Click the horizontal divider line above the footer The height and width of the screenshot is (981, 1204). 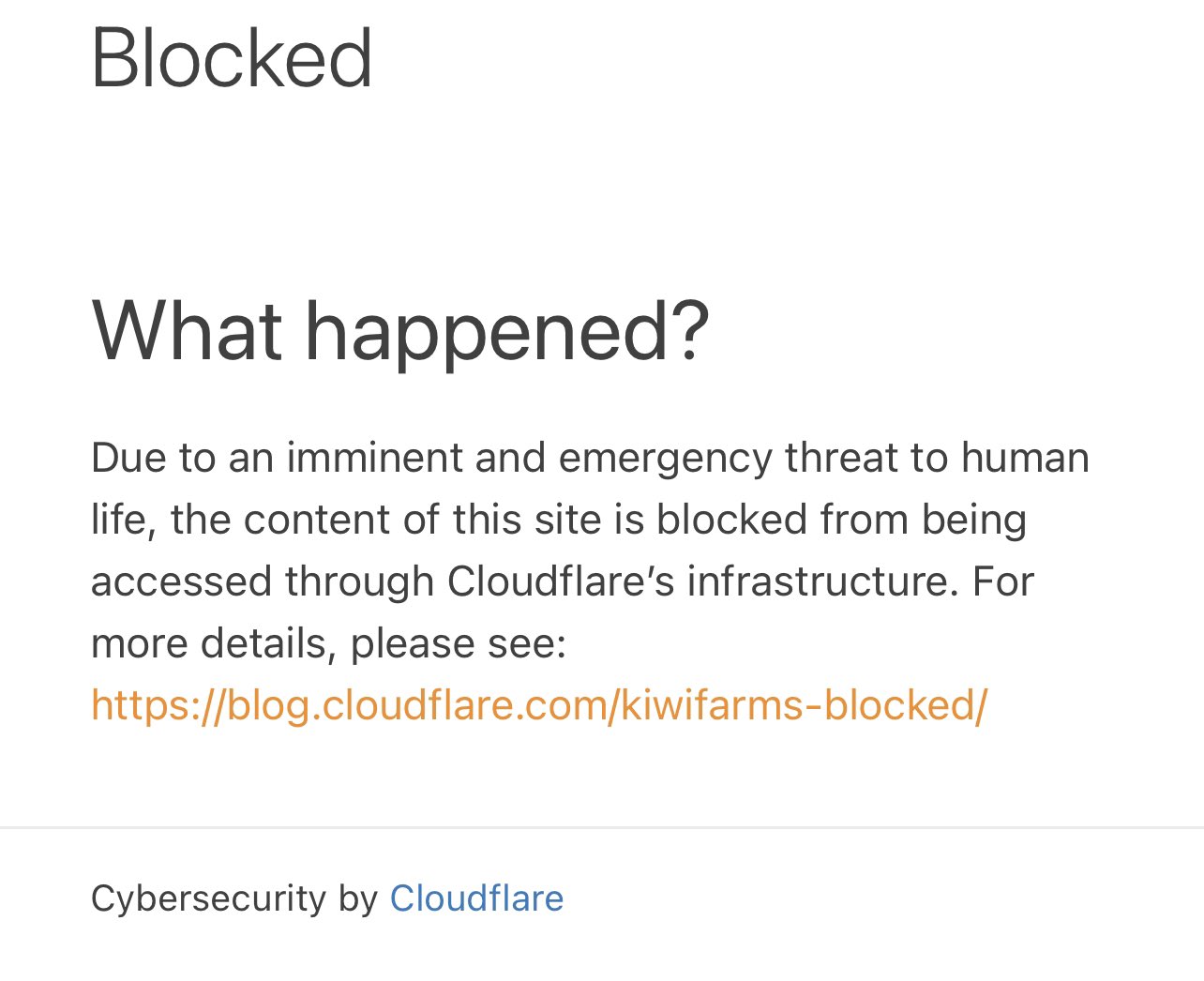(602, 828)
